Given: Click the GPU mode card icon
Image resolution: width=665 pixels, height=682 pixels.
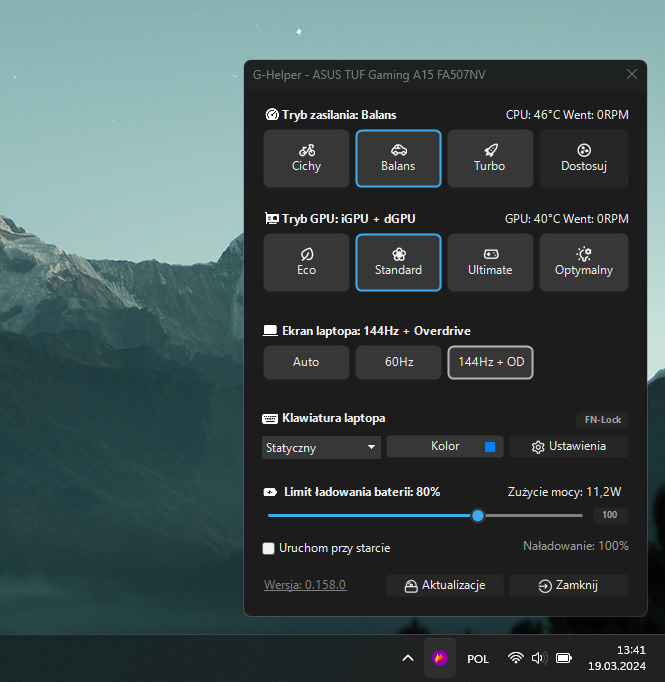Looking at the screenshot, I should [272, 218].
